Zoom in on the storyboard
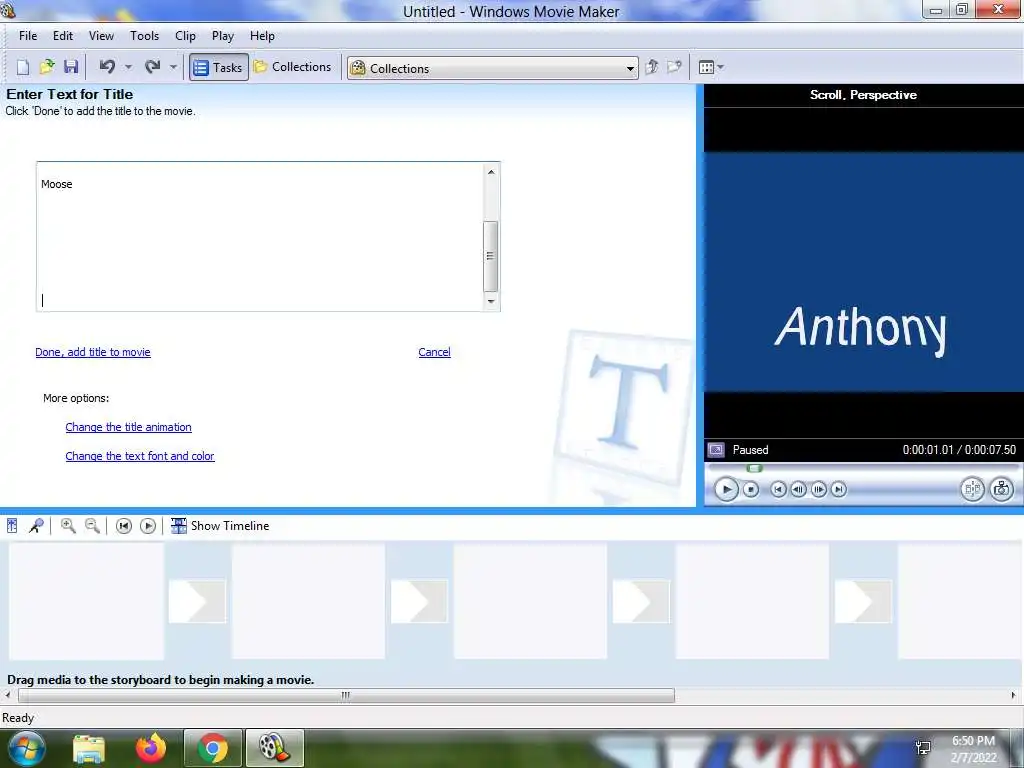Viewport: 1024px width, 768px height. (x=68, y=526)
